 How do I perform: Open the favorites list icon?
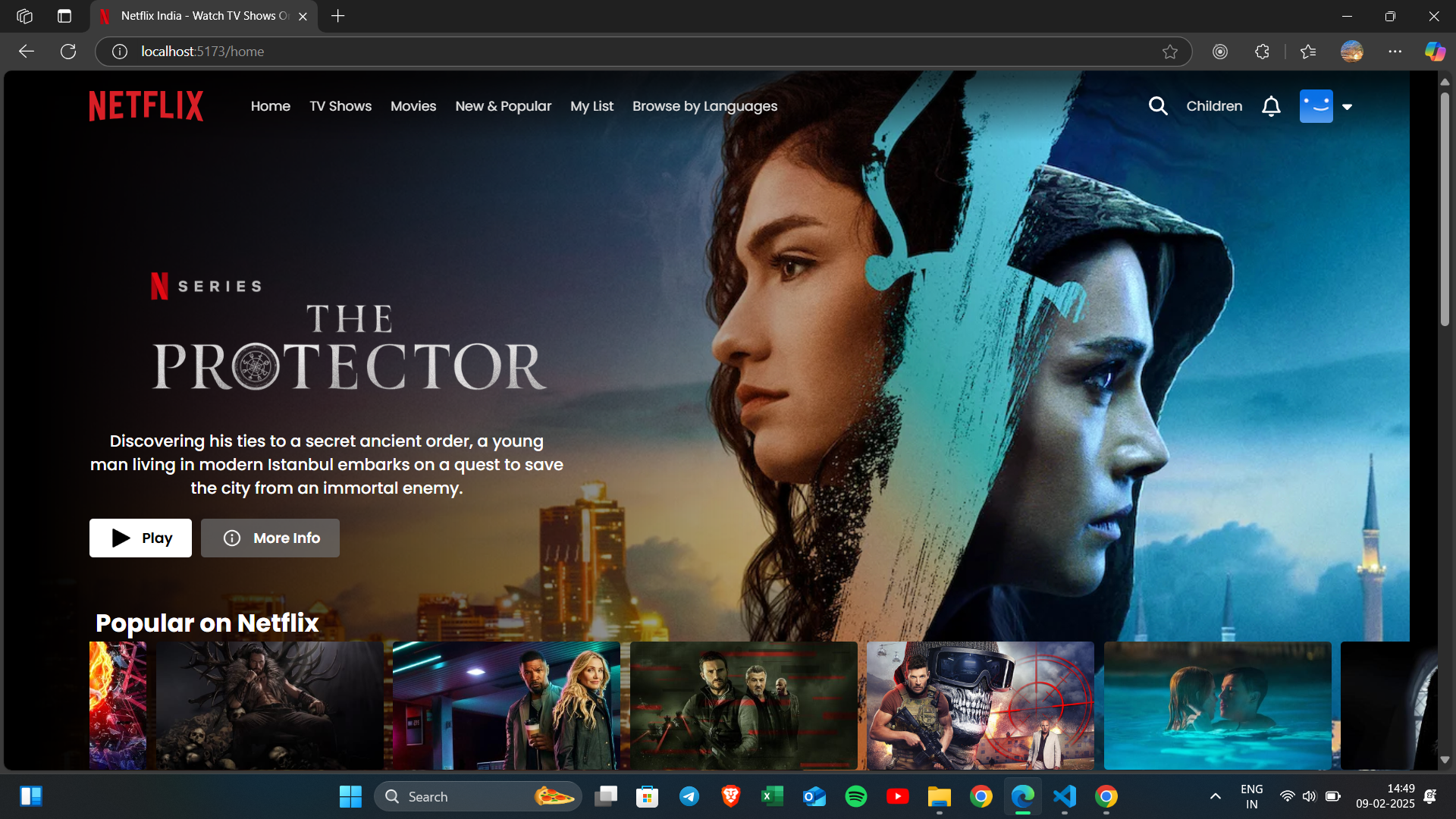pyautogui.click(x=1308, y=52)
